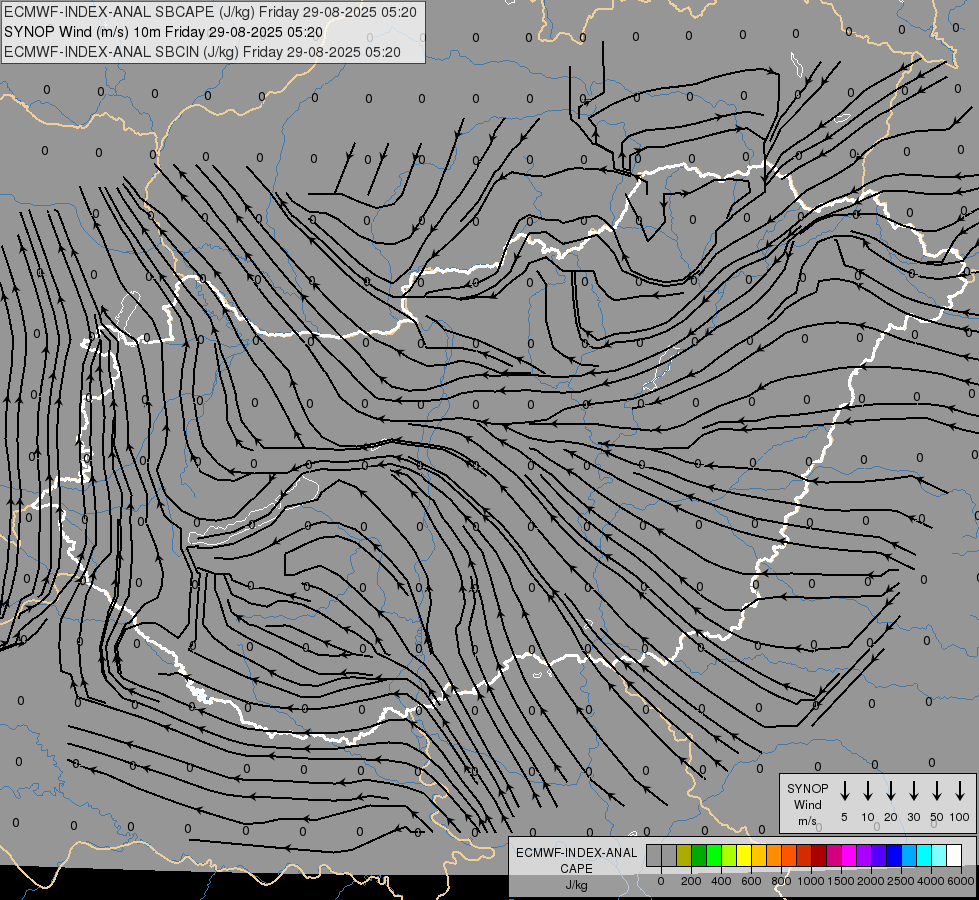Click the '100' speed label in wind legend
The height and width of the screenshot is (900, 979).
point(960,817)
